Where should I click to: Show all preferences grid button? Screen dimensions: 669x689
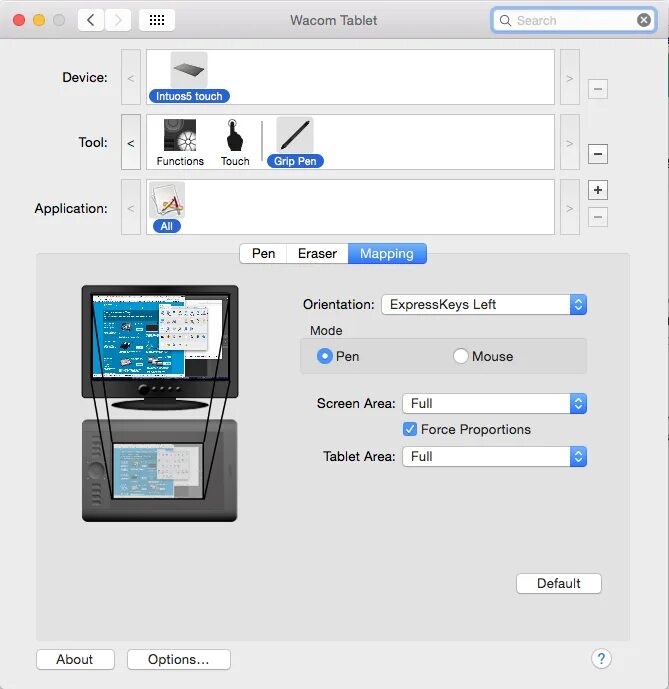[x=157, y=20]
